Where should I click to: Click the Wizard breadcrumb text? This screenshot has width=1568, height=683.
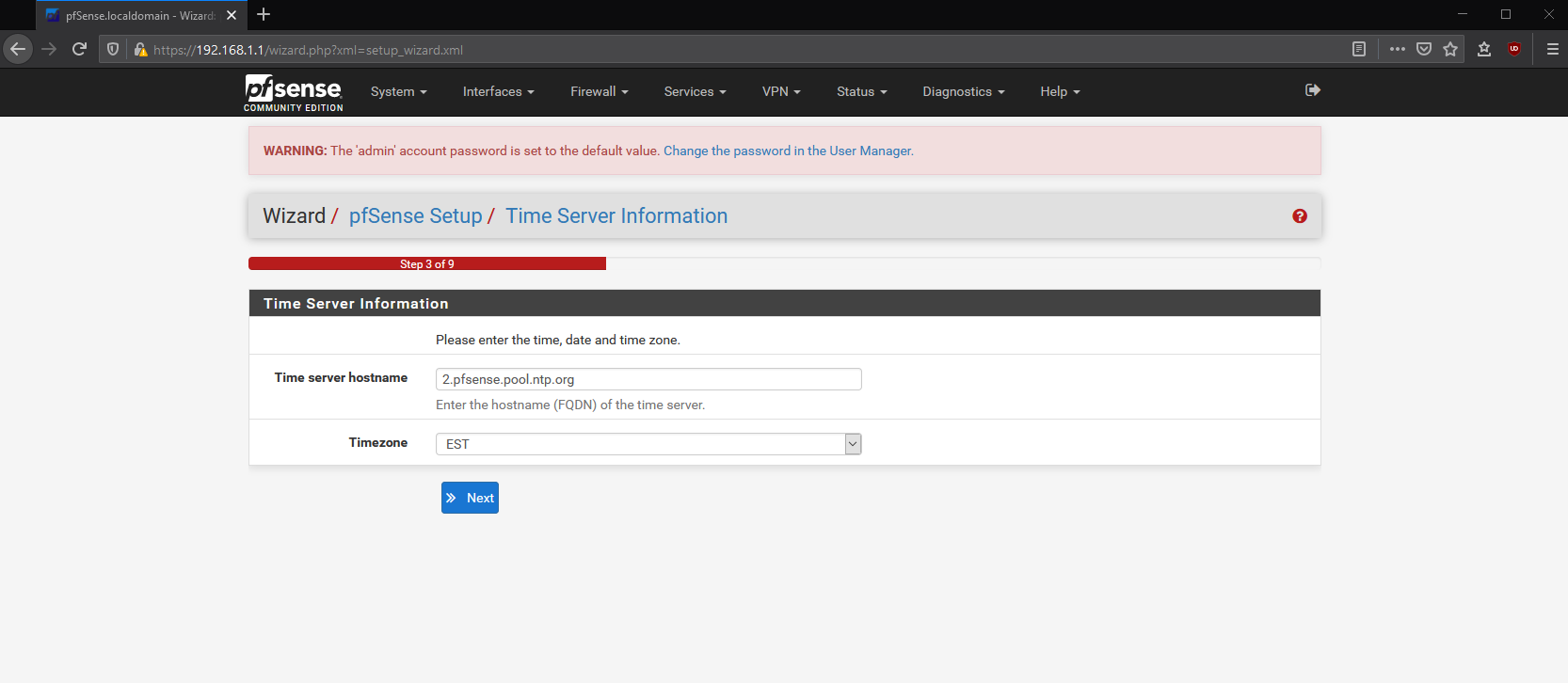[x=294, y=216]
